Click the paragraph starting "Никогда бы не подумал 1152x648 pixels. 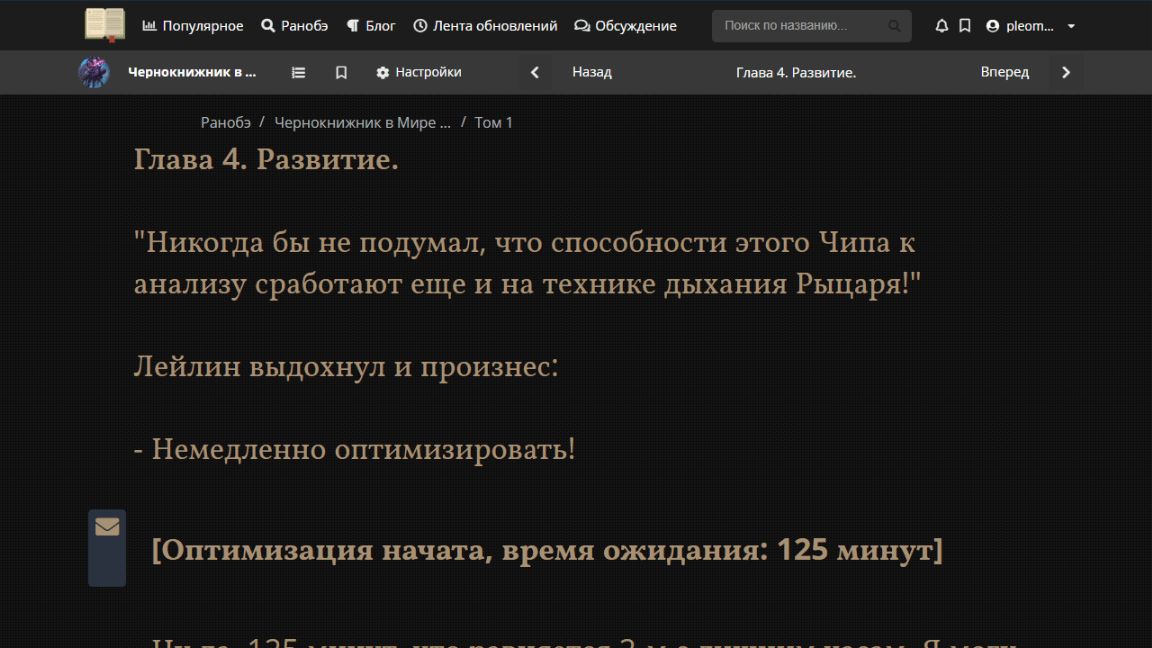coord(527,263)
